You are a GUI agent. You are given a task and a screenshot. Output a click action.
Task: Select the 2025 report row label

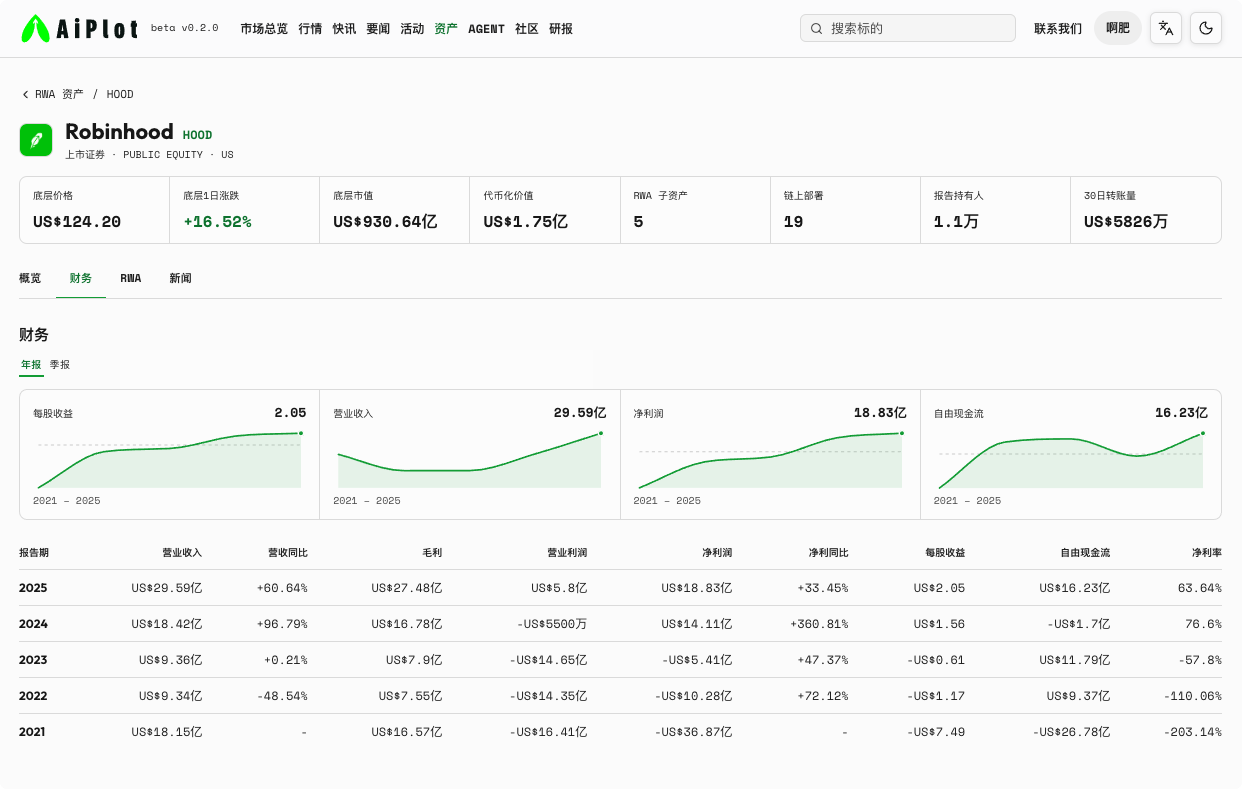pos(33,588)
